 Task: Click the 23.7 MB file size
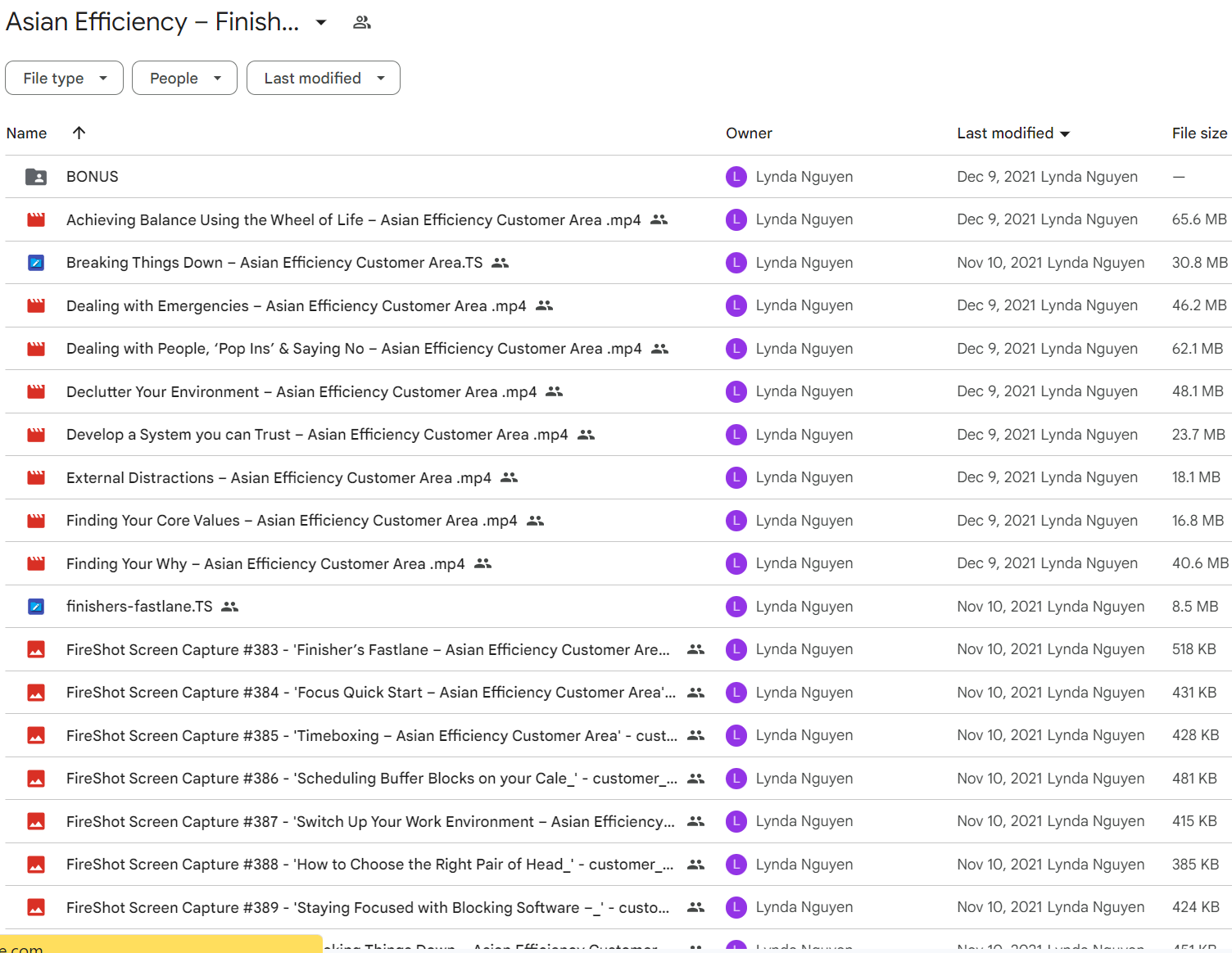click(1198, 435)
